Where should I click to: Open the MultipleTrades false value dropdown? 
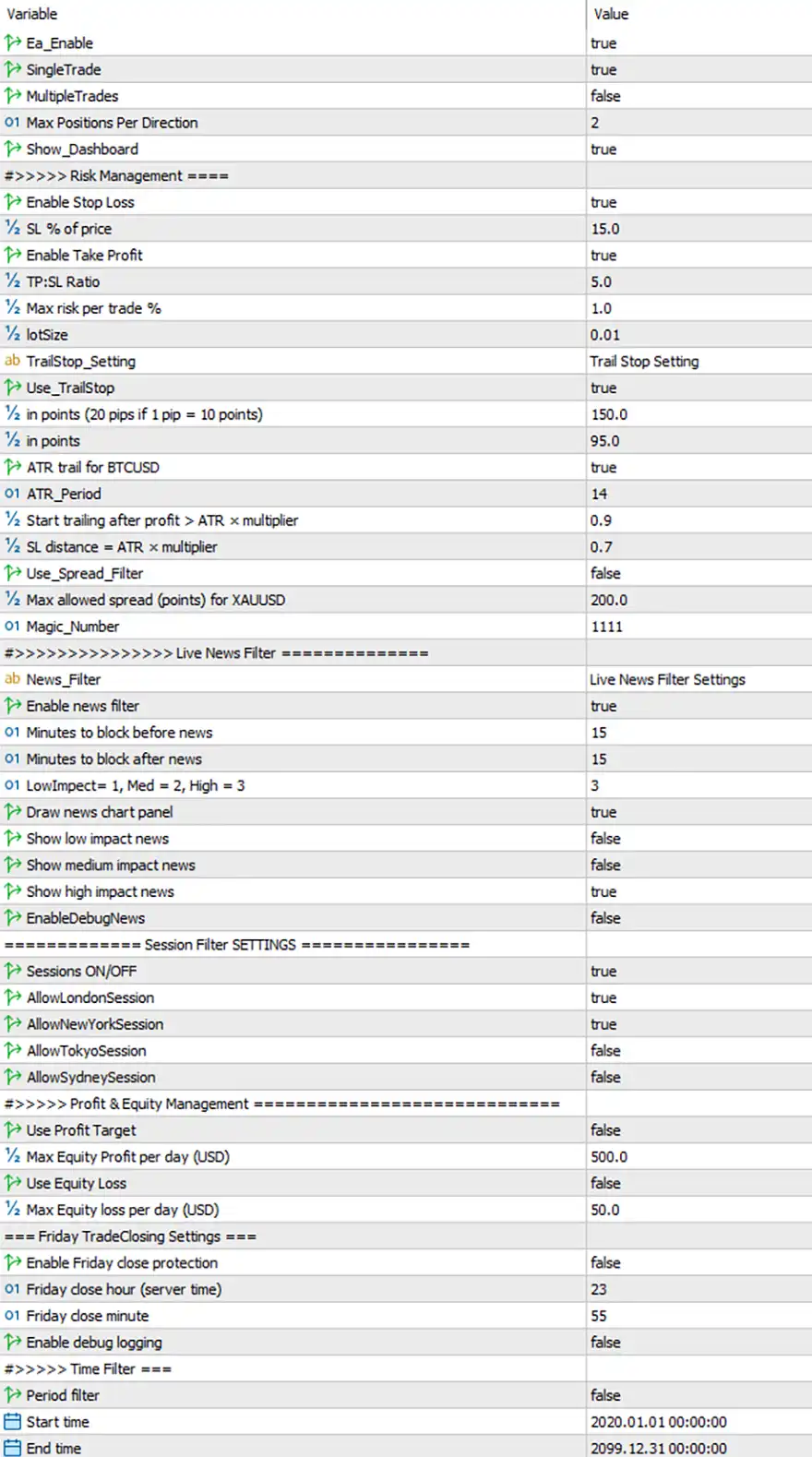[x=699, y=96]
